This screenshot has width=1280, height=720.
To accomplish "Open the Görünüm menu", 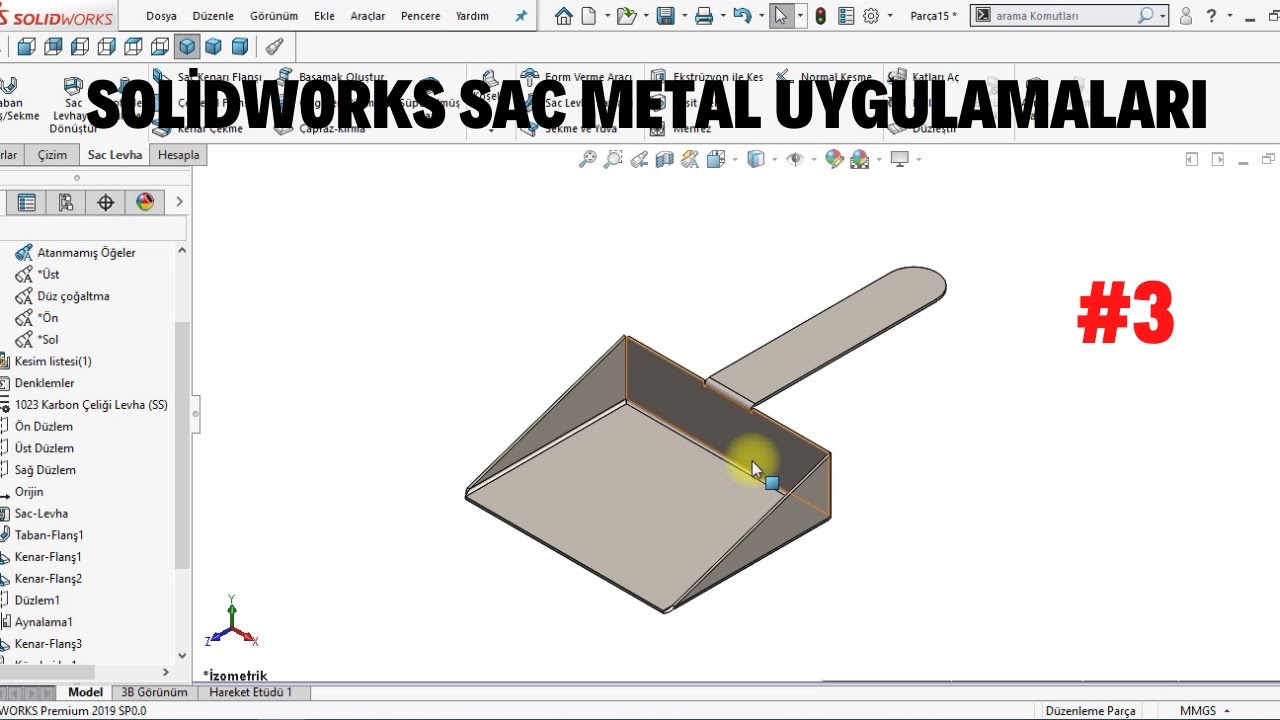I will pyautogui.click(x=274, y=16).
